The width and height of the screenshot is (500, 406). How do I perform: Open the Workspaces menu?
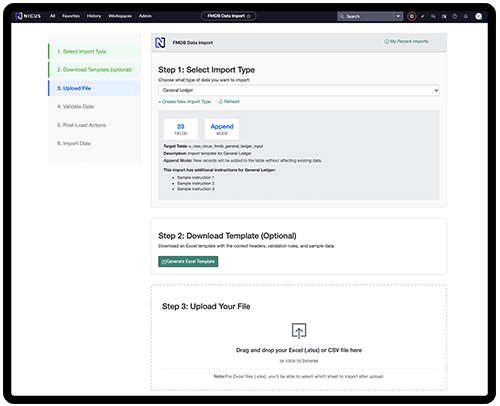pos(120,16)
